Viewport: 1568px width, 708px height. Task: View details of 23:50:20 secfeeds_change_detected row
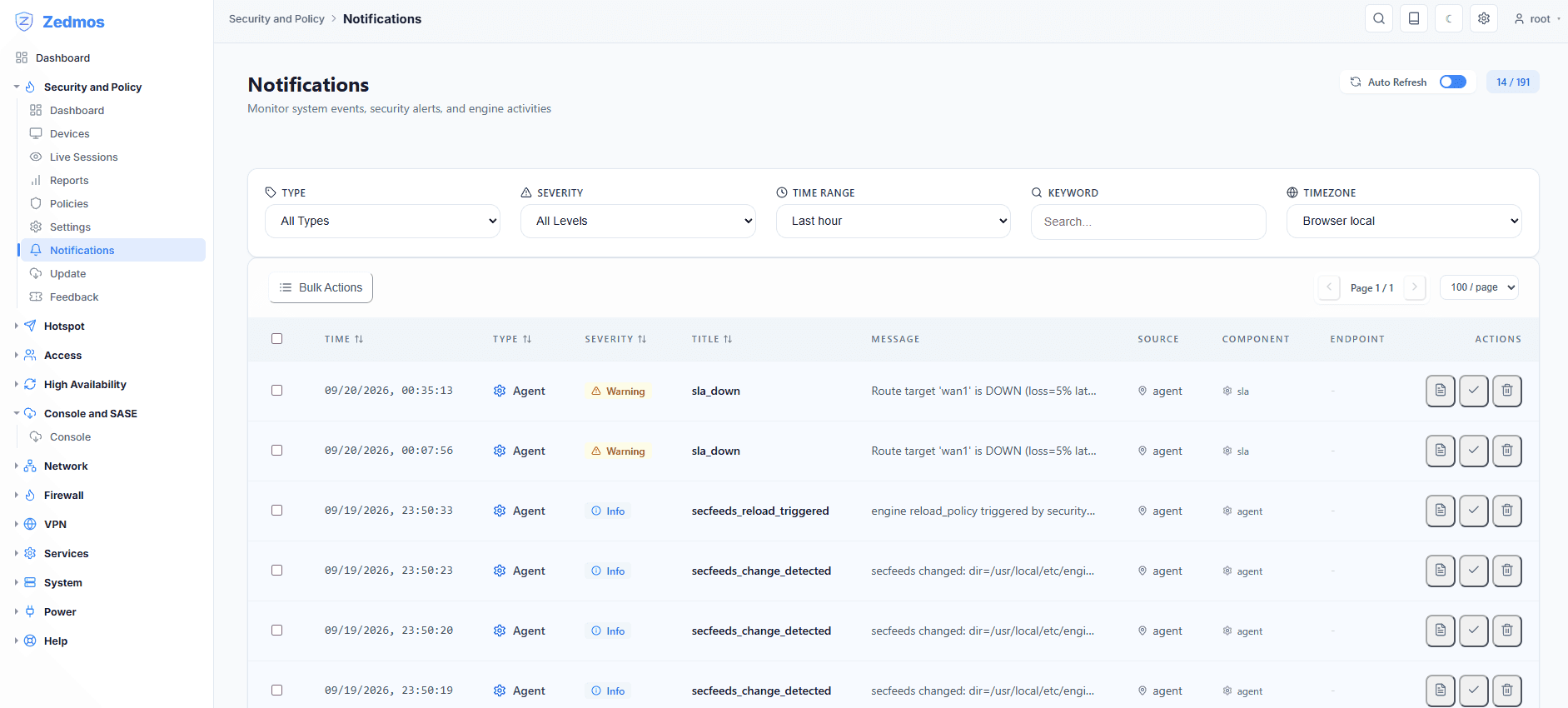click(1441, 631)
